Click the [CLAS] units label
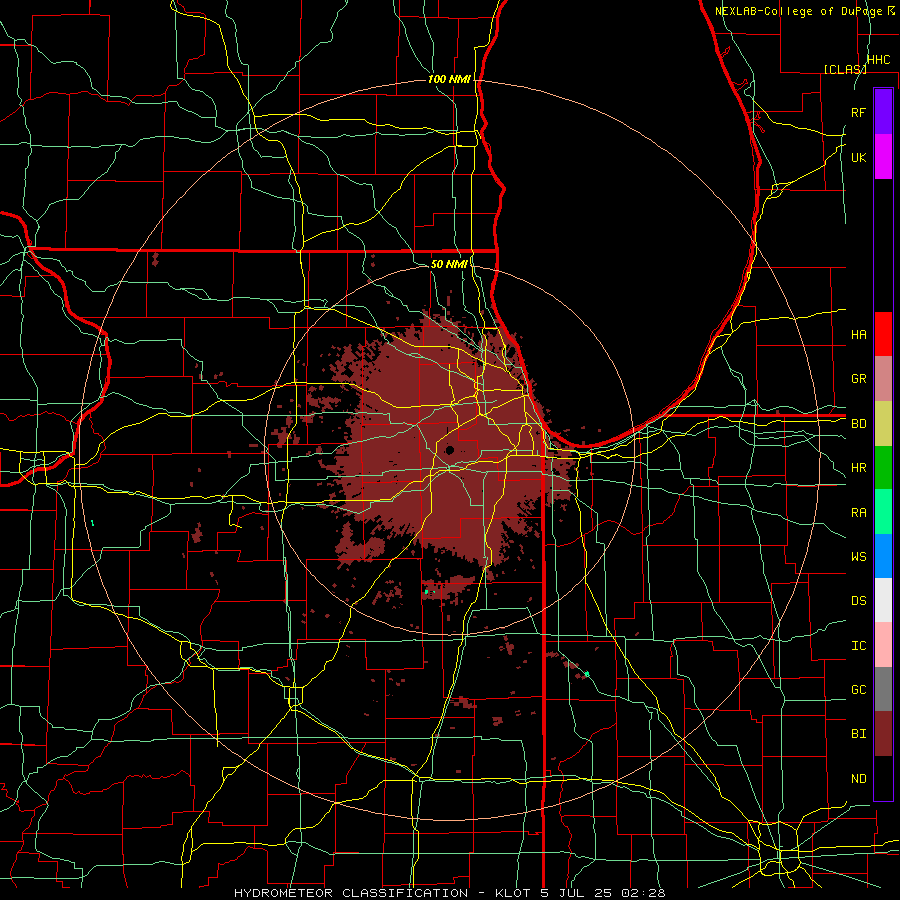The width and height of the screenshot is (900, 900). pyautogui.click(x=845, y=69)
